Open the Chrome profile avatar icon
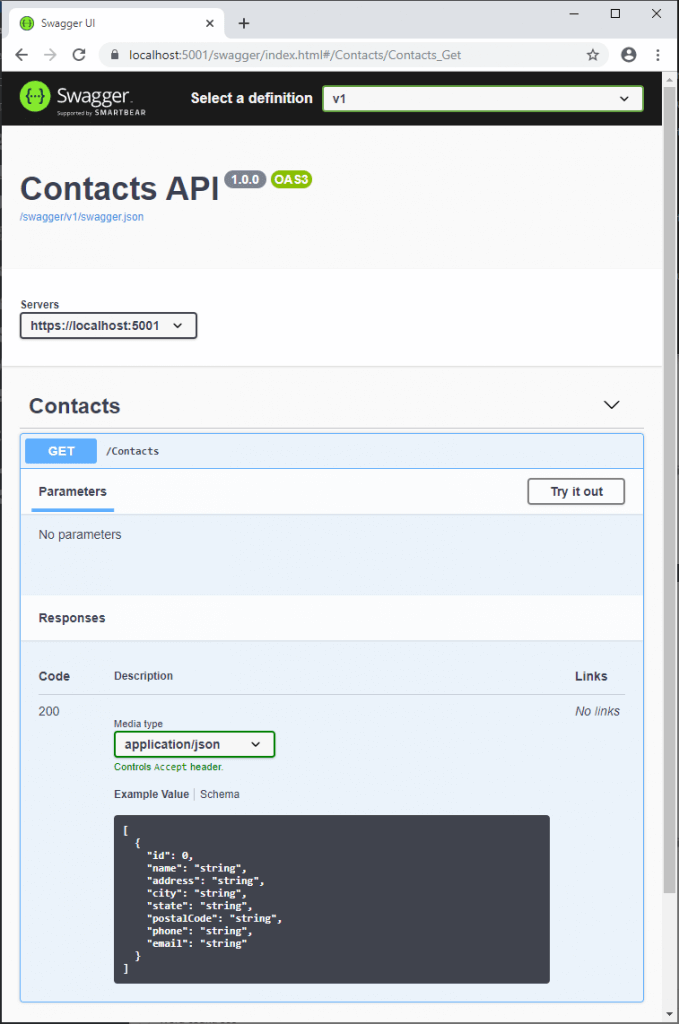679x1024 pixels. pyautogui.click(x=628, y=55)
